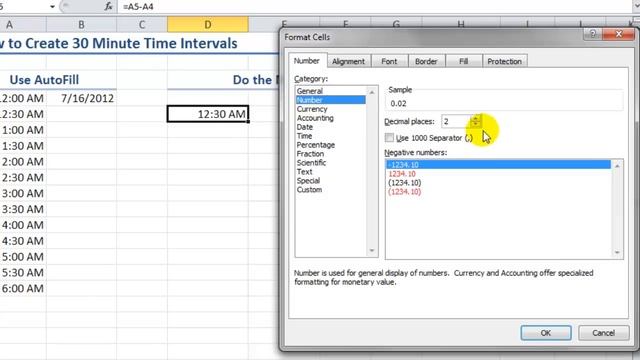Switch to the Number tab
Screen dimensions: 640x360
(307, 61)
